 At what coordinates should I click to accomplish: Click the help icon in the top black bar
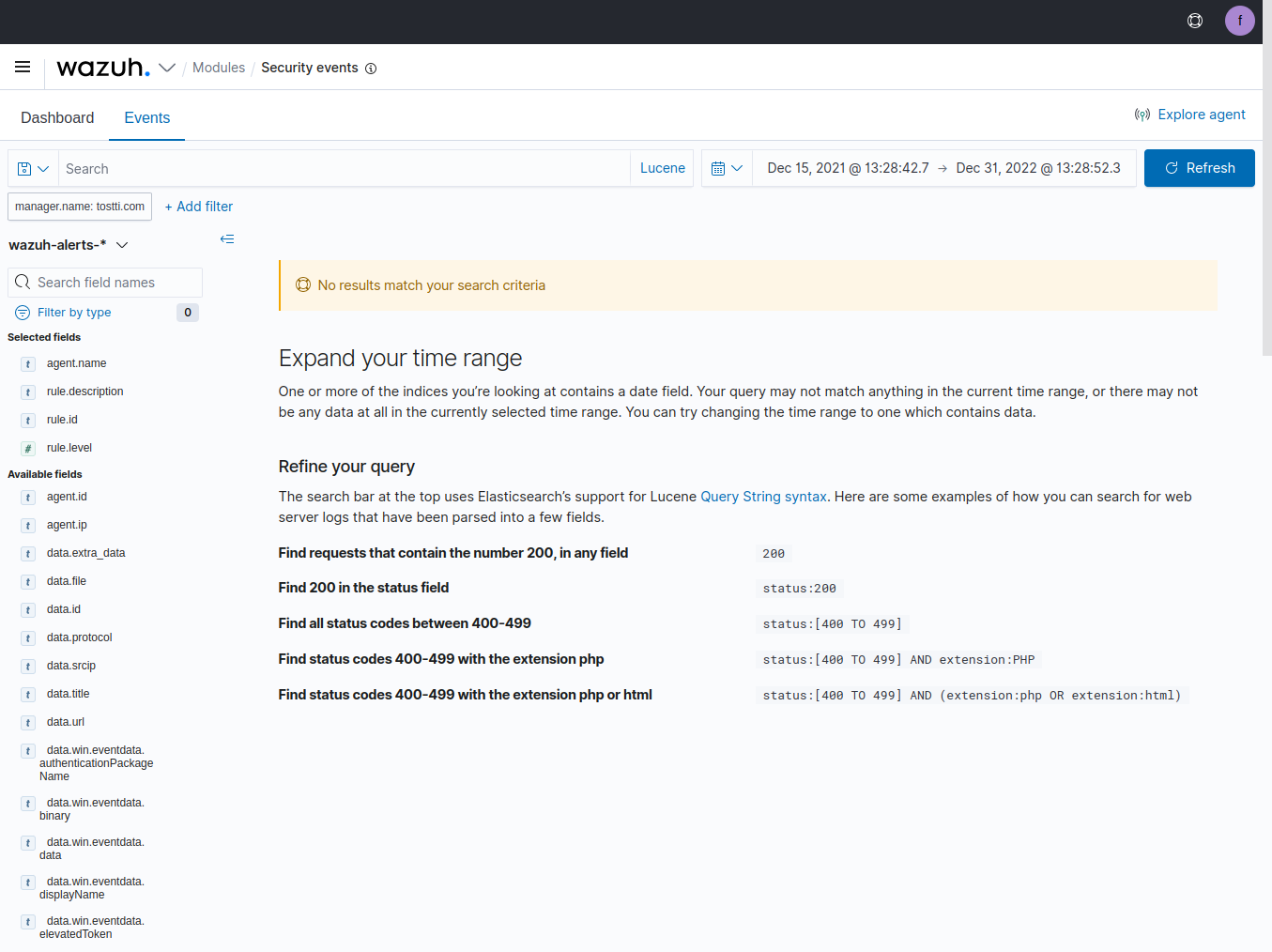[x=1194, y=20]
